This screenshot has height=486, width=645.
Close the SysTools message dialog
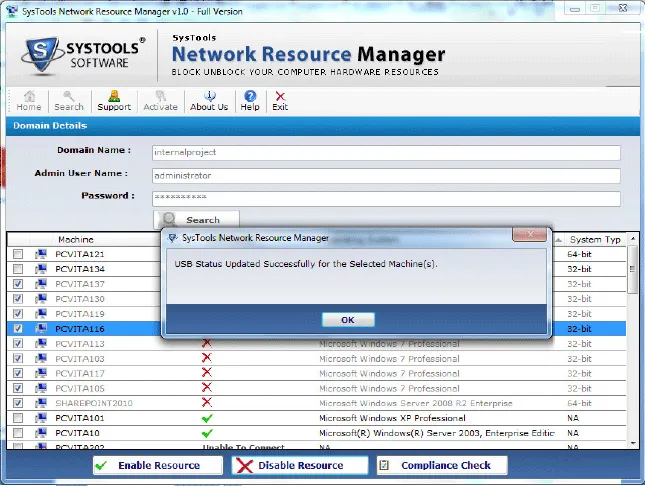(x=529, y=234)
